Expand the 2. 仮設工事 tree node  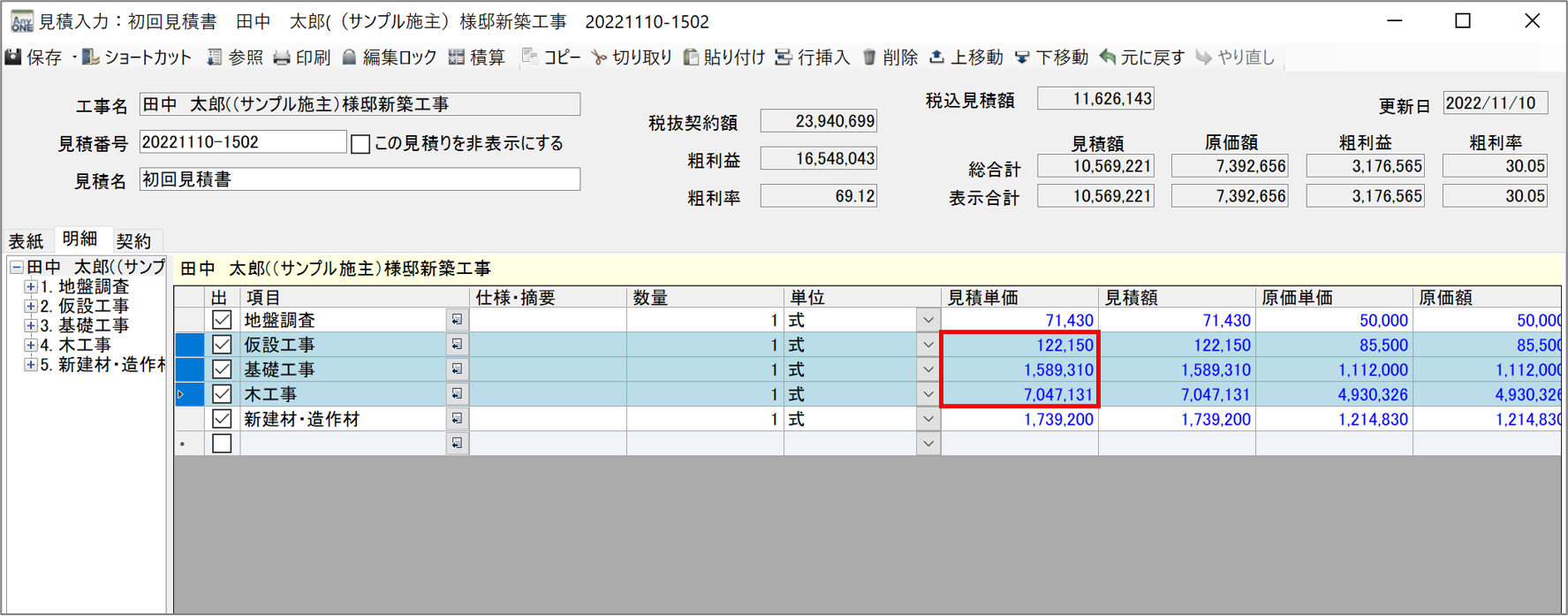(31, 307)
